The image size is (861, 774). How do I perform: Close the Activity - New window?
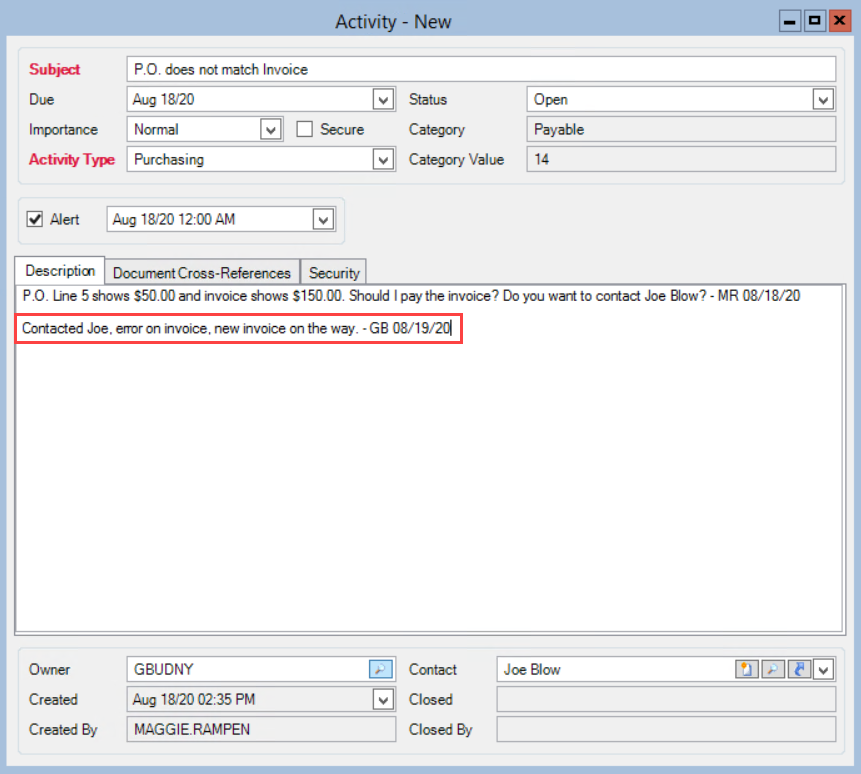[x=840, y=21]
